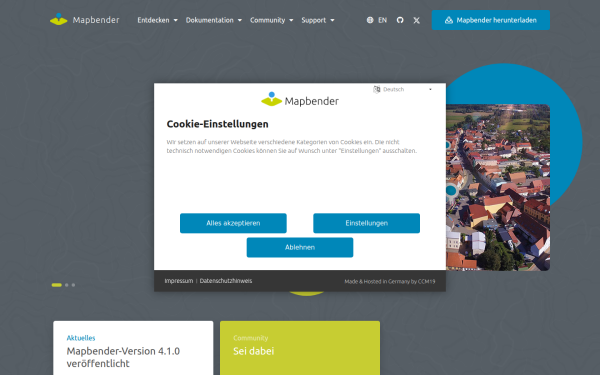The height and width of the screenshot is (375, 600).
Task: Expand the Support menu
Action: coord(318,20)
